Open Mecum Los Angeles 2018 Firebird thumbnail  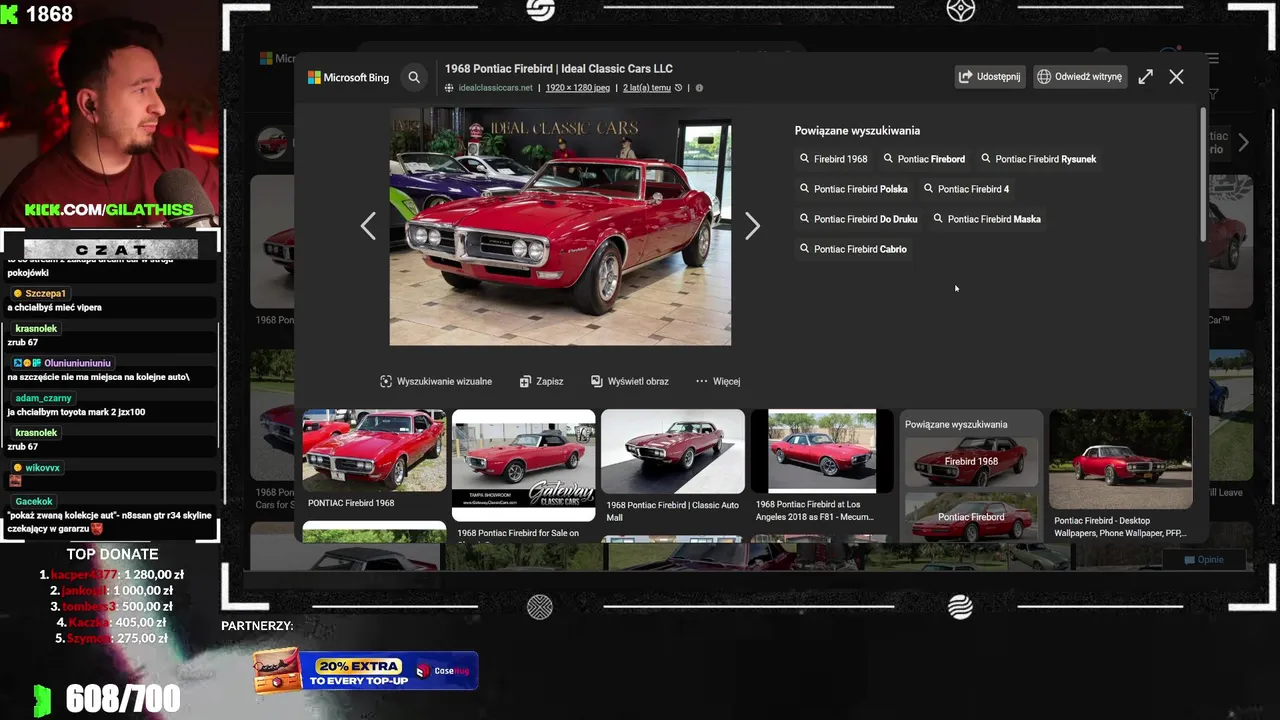(x=822, y=451)
